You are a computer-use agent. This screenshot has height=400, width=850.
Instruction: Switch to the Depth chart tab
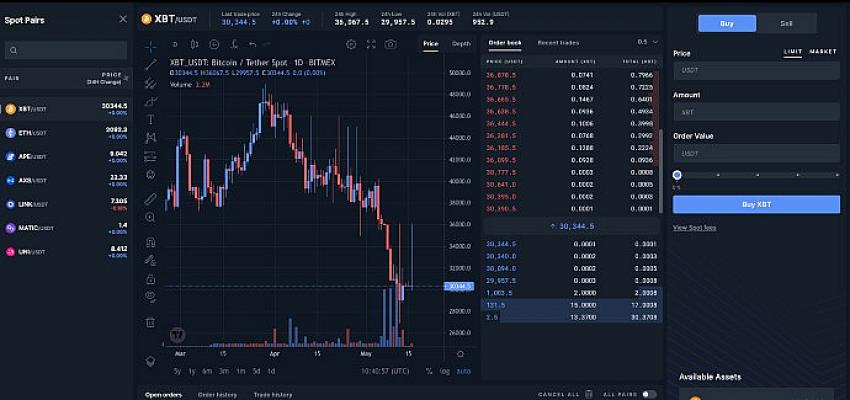(460, 44)
